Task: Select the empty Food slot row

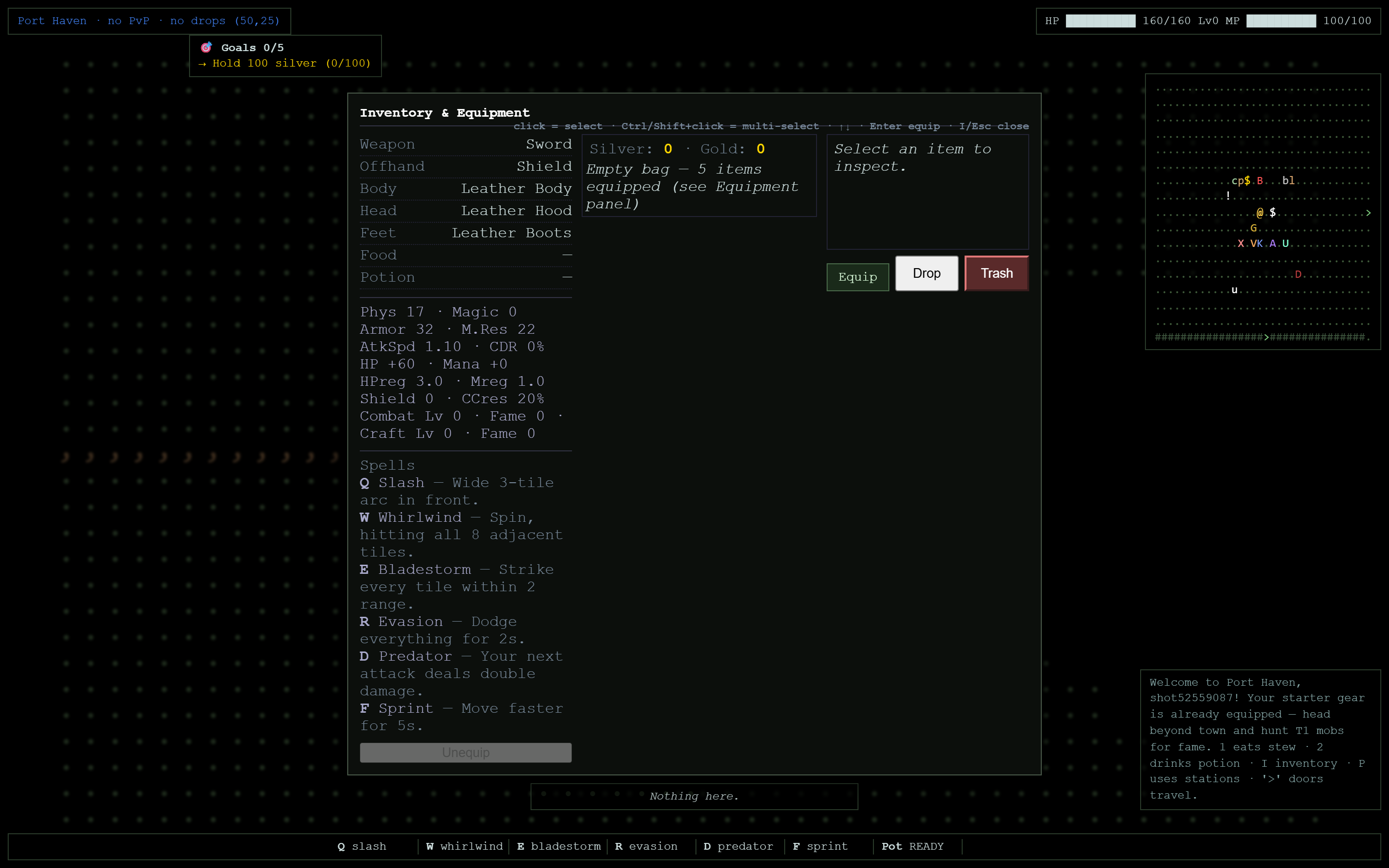Action: click(465, 255)
